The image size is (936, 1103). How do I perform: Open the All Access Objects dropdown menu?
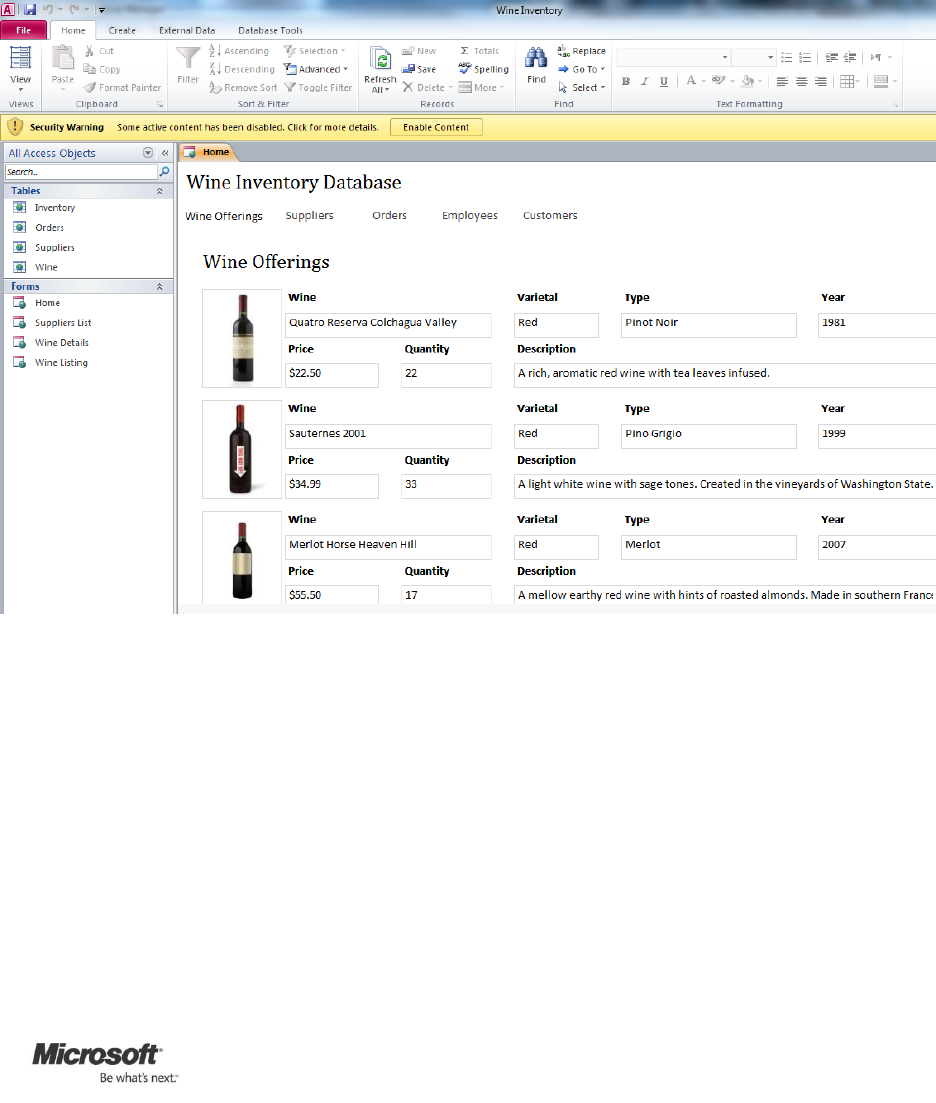148,153
